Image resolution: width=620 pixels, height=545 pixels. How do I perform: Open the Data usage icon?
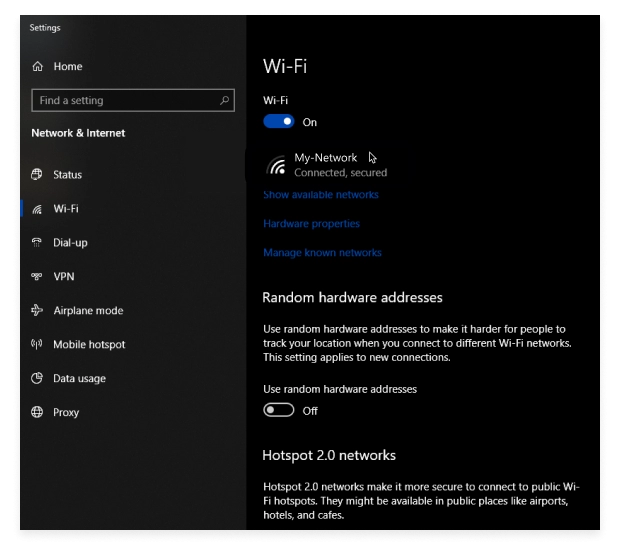pyautogui.click(x=38, y=379)
